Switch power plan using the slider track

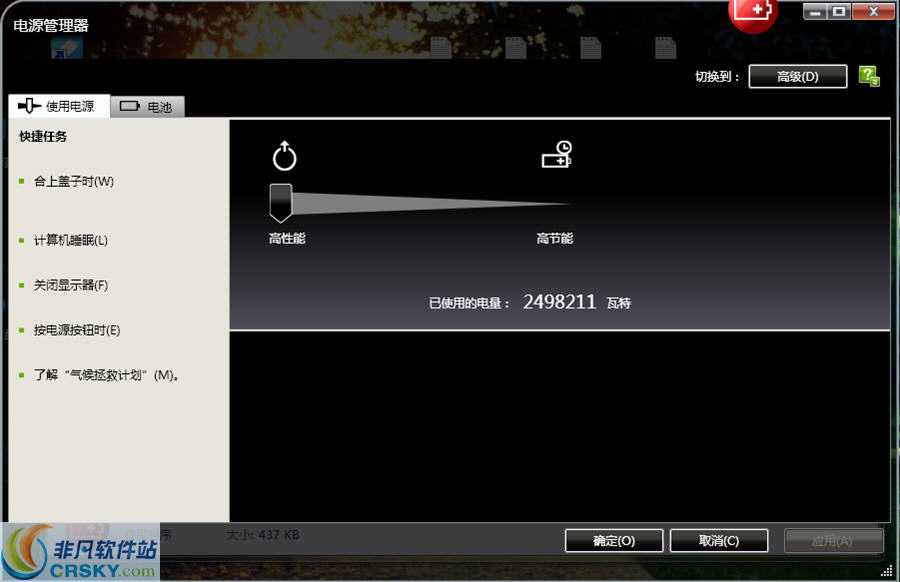420,200
